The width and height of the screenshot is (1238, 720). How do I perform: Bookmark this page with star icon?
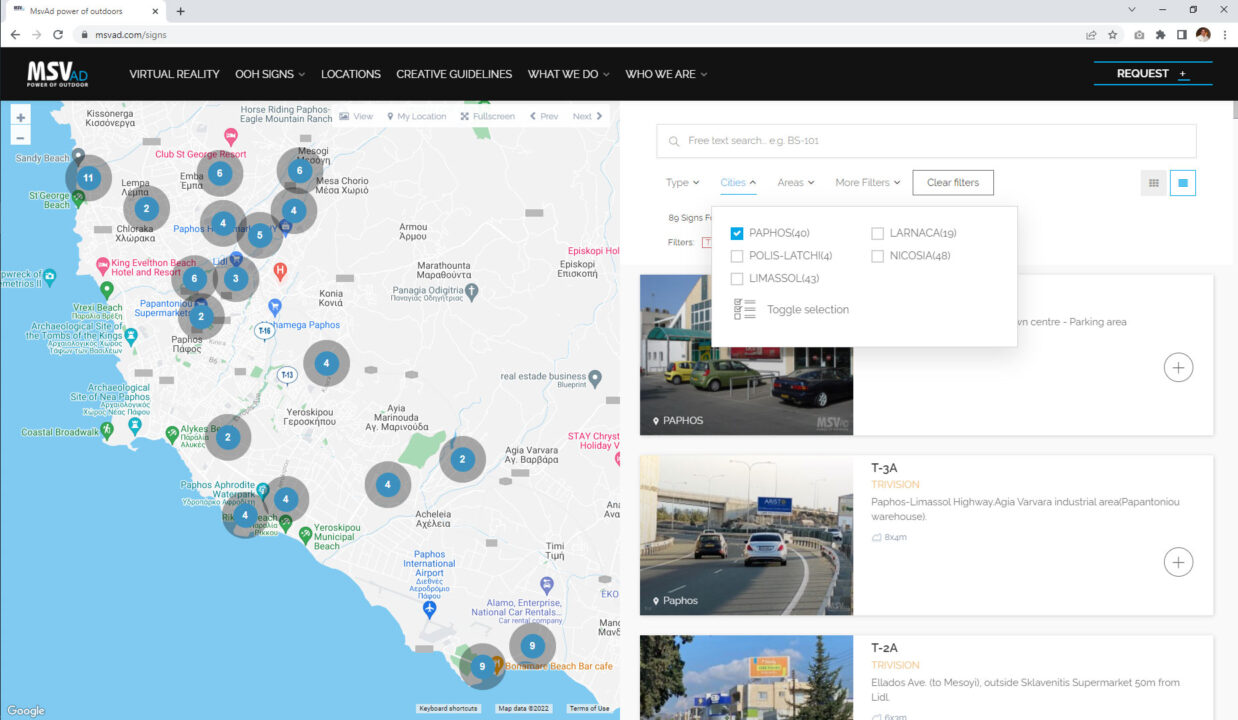coord(1113,34)
